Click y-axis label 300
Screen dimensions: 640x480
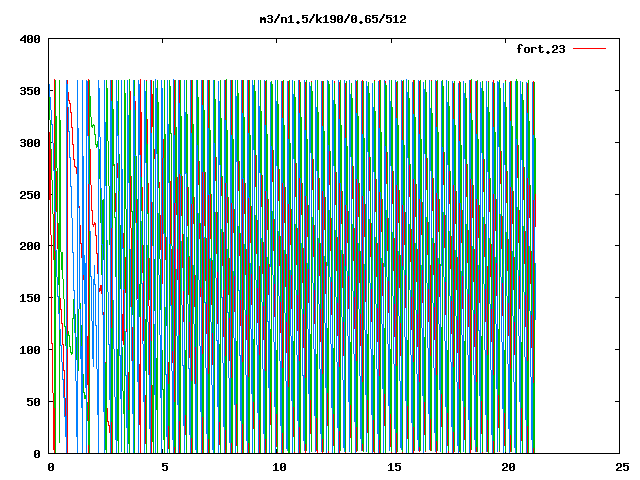point(30,143)
